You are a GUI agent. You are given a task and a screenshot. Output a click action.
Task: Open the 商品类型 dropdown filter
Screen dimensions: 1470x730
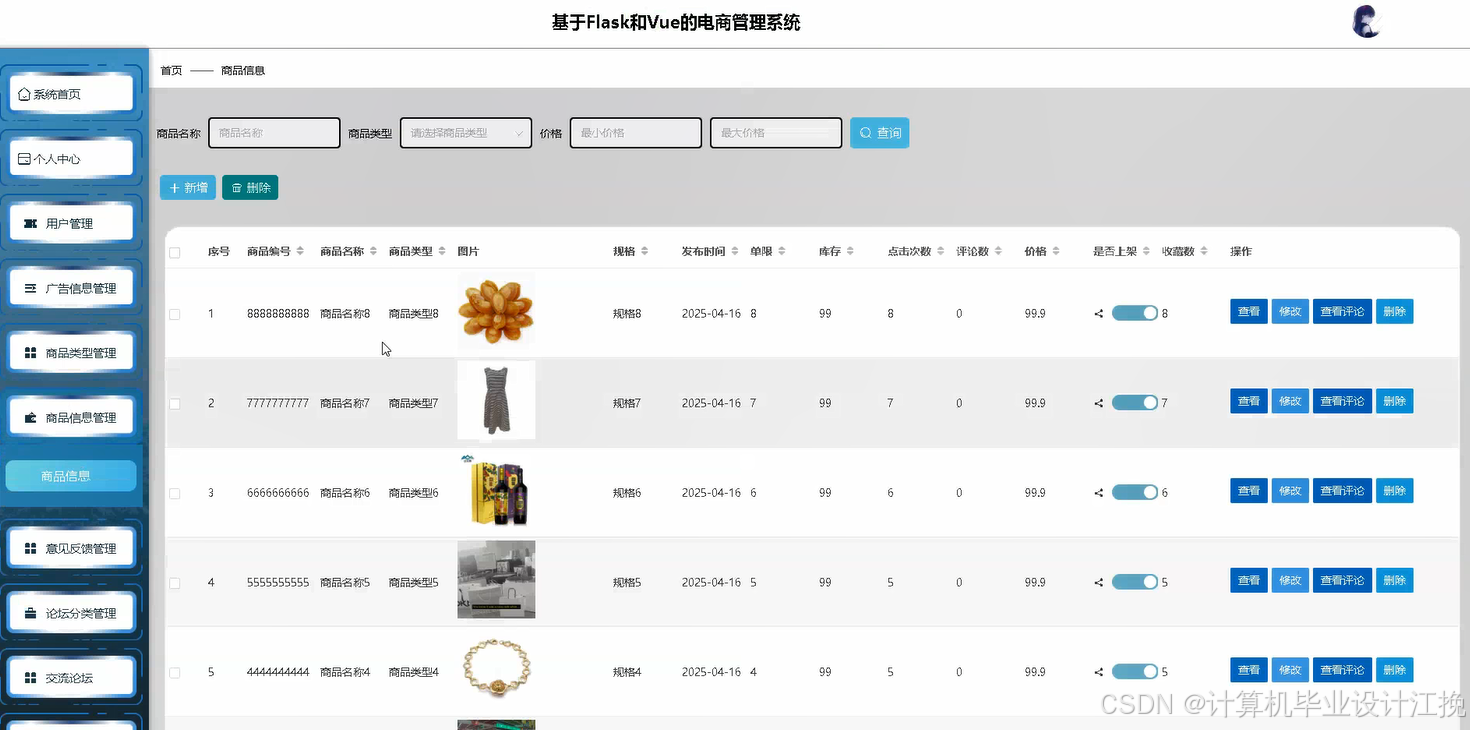[x=466, y=133]
